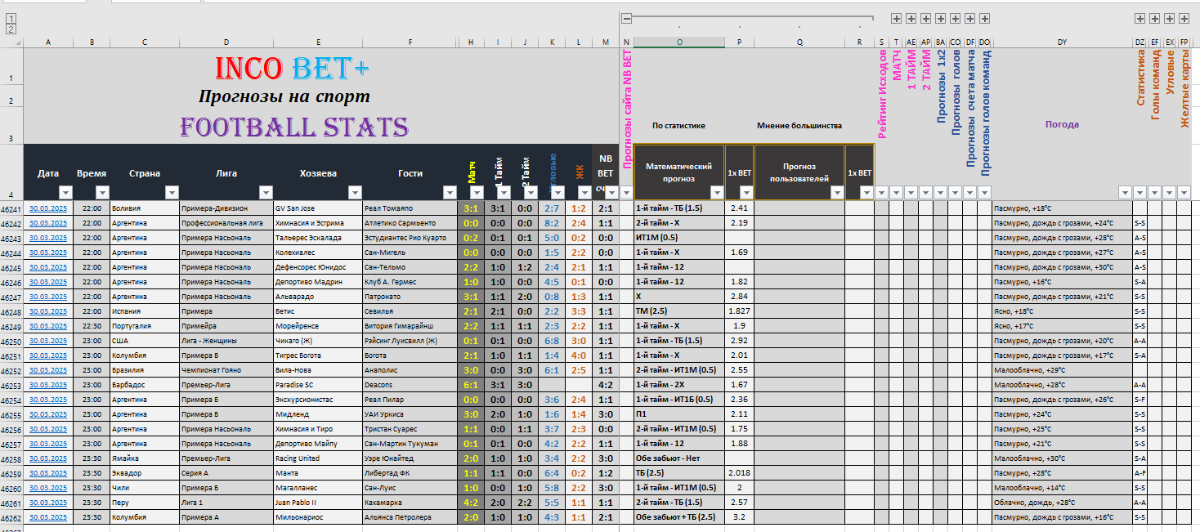Open the Гости filter dropdown arrow

448,192
